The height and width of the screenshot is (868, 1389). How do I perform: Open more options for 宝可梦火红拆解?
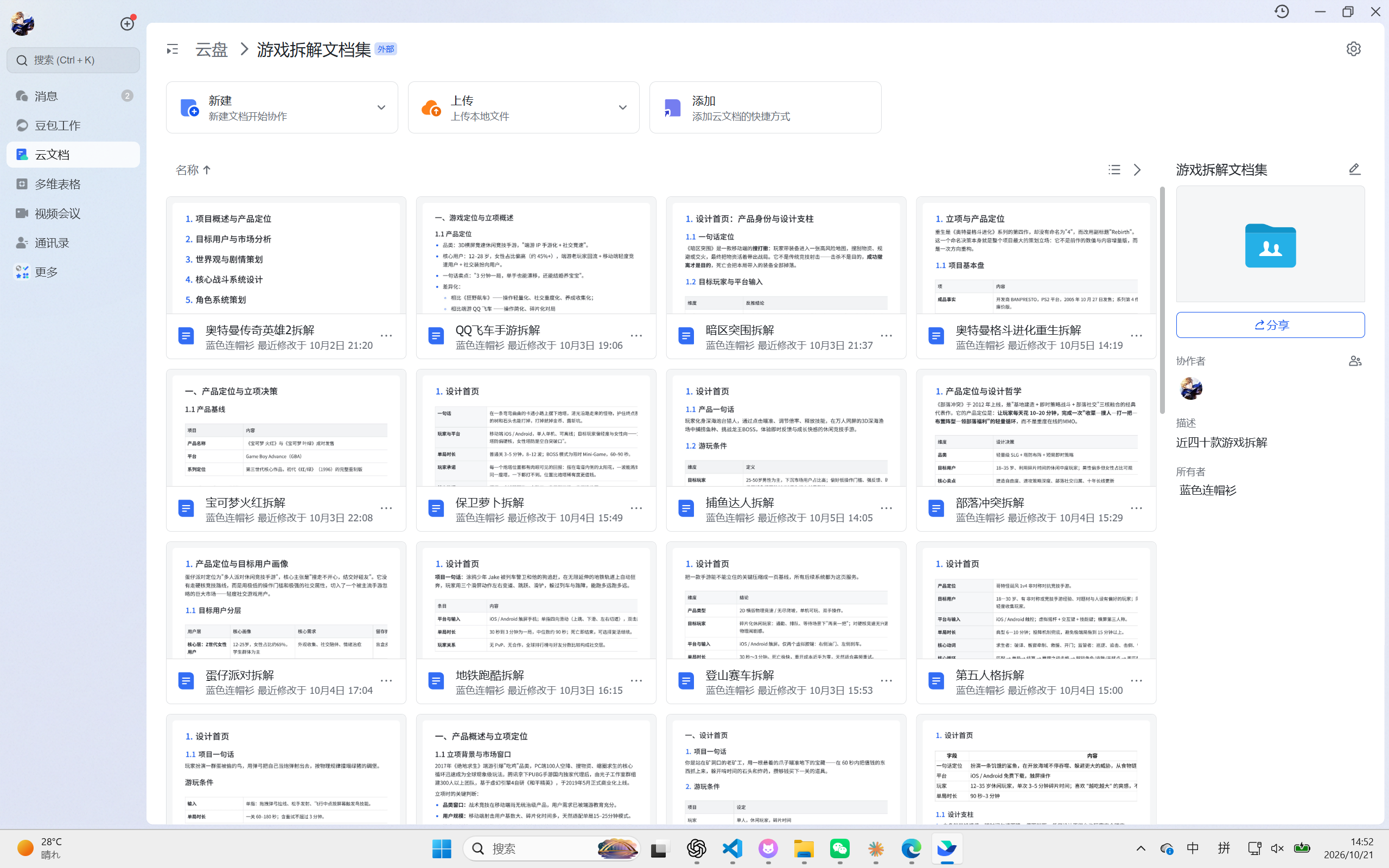click(x=386, y=508)
